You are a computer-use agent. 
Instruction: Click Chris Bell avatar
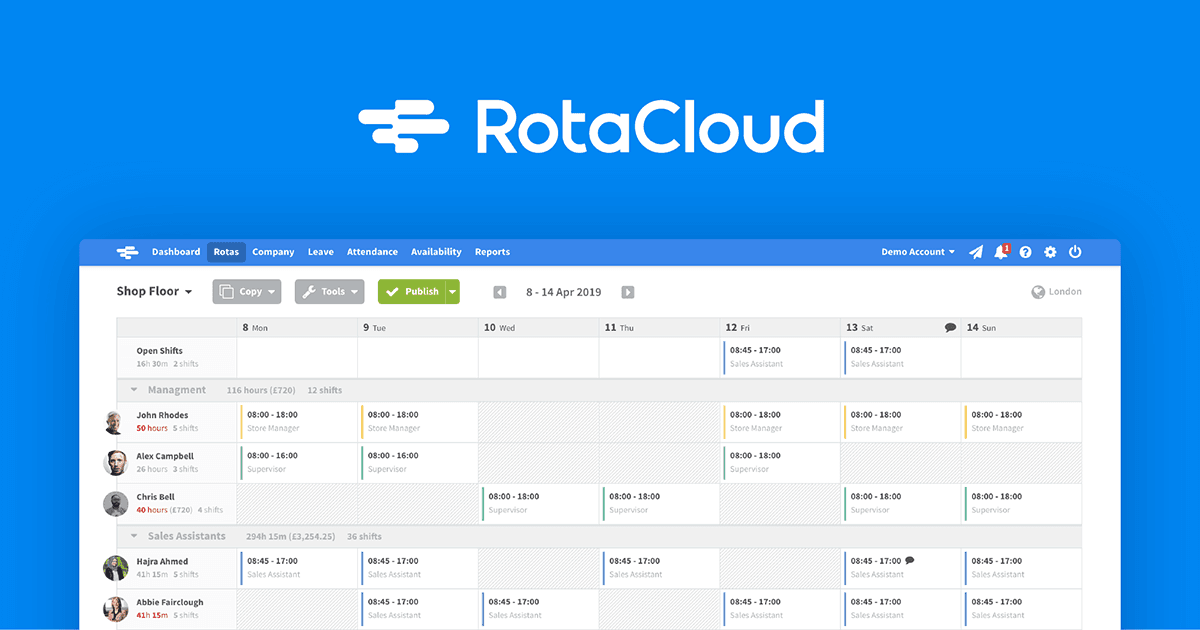click(x=115, y=503)
